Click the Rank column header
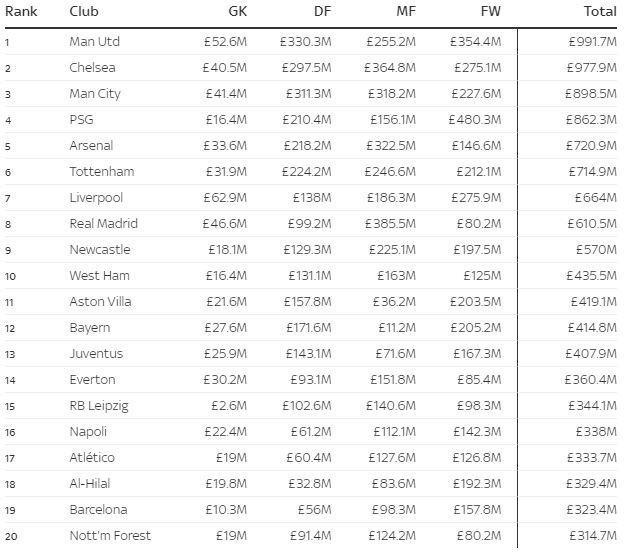Viewport: 625px width, 554px height. click(21, 11)
